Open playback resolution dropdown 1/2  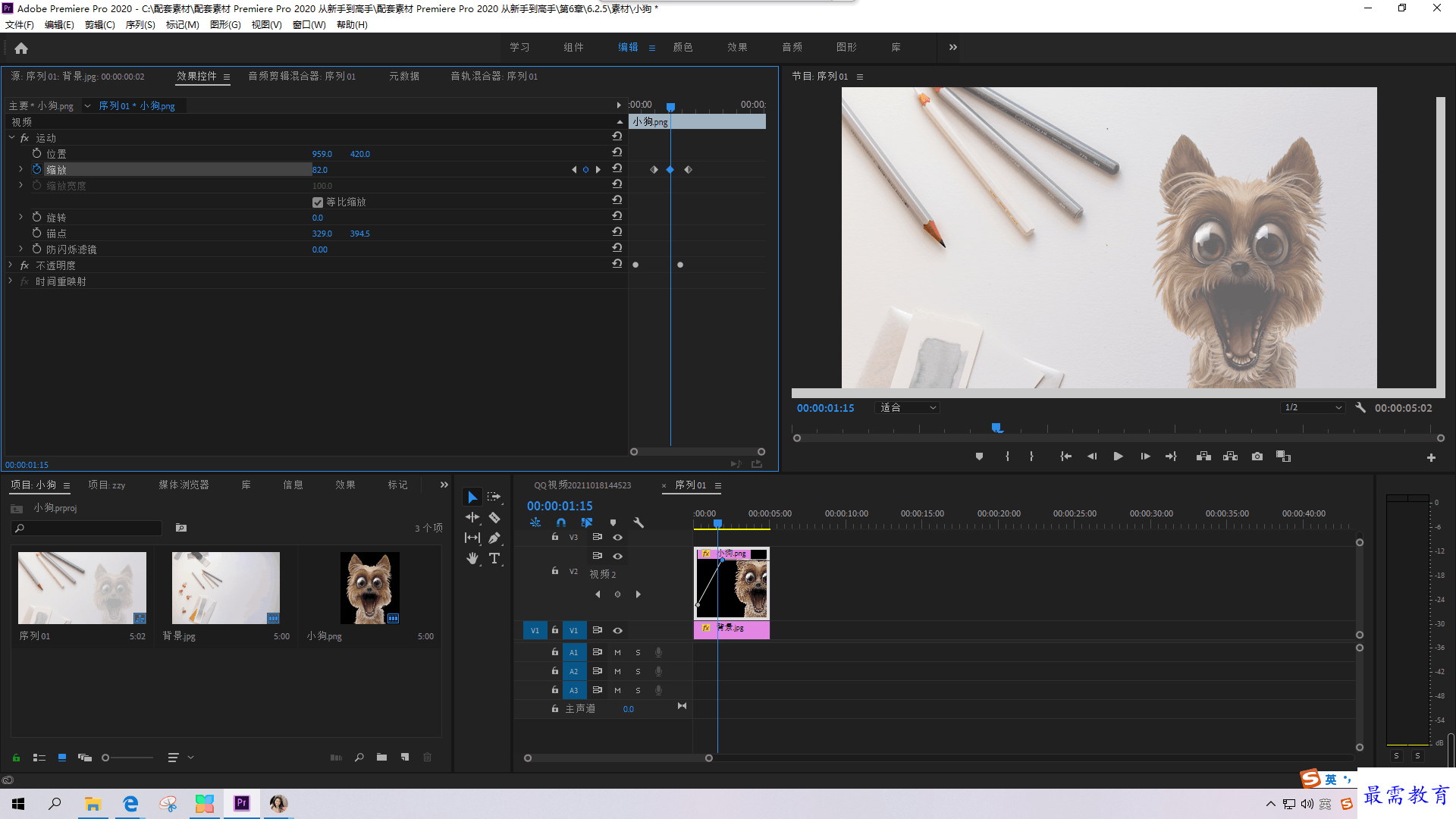(1313, 407)
